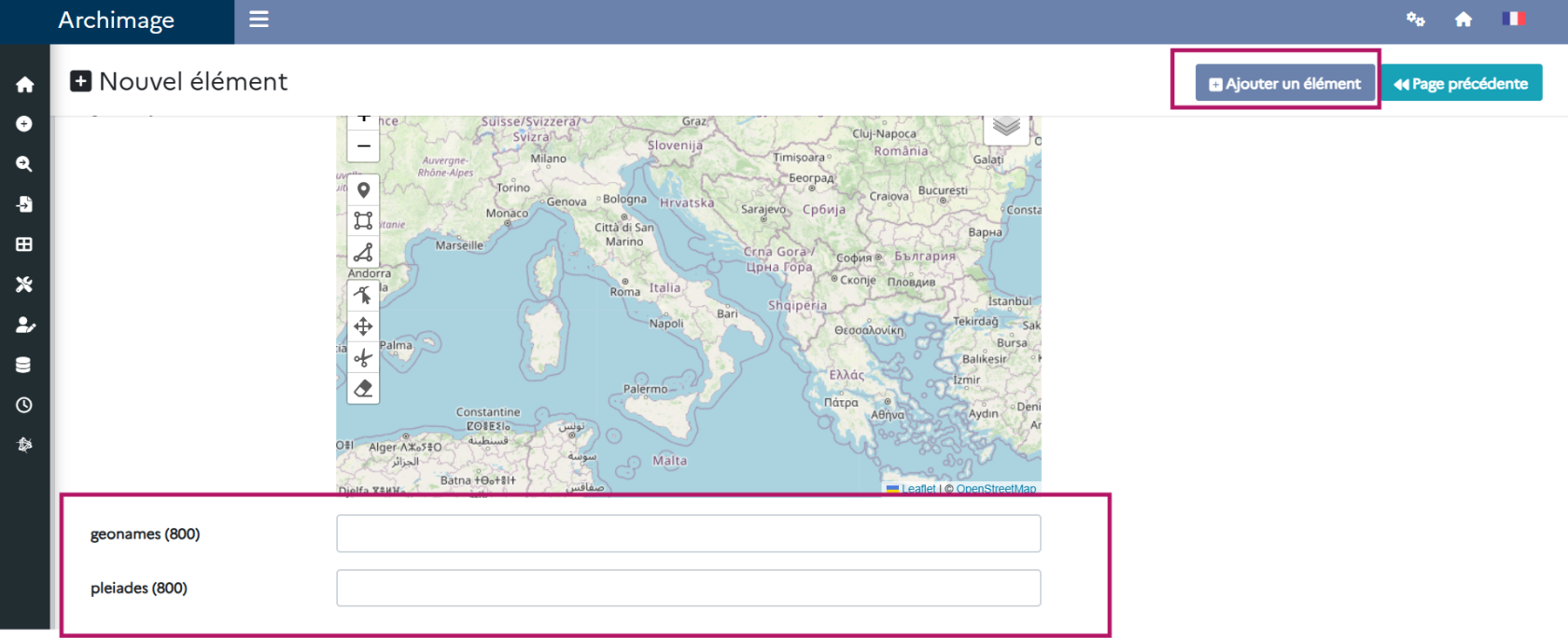Activate the drag/move layers tool on the map

pyautogui.click(x=363, y=326)
